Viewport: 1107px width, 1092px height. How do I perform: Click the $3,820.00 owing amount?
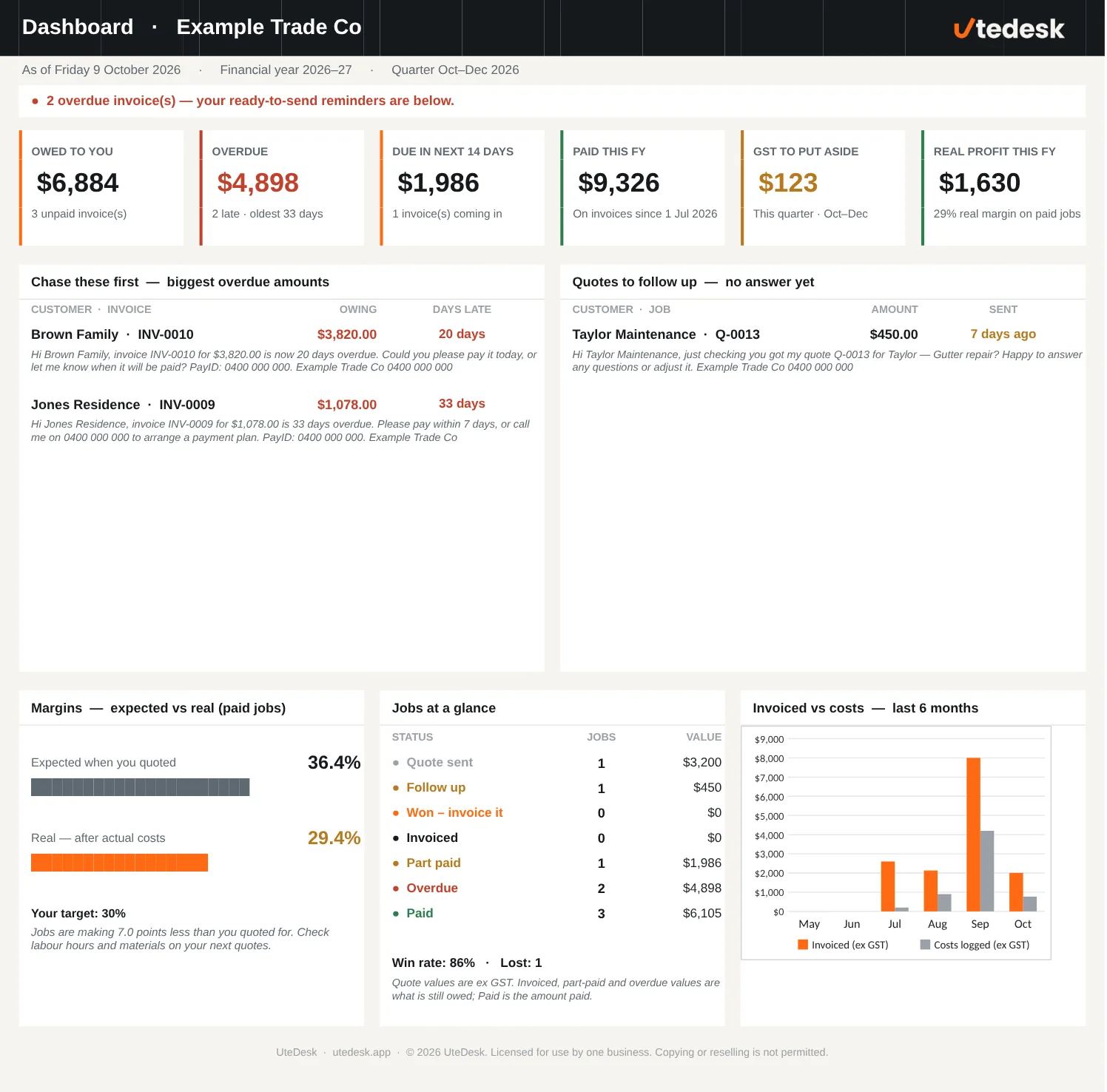click(347, 334)
